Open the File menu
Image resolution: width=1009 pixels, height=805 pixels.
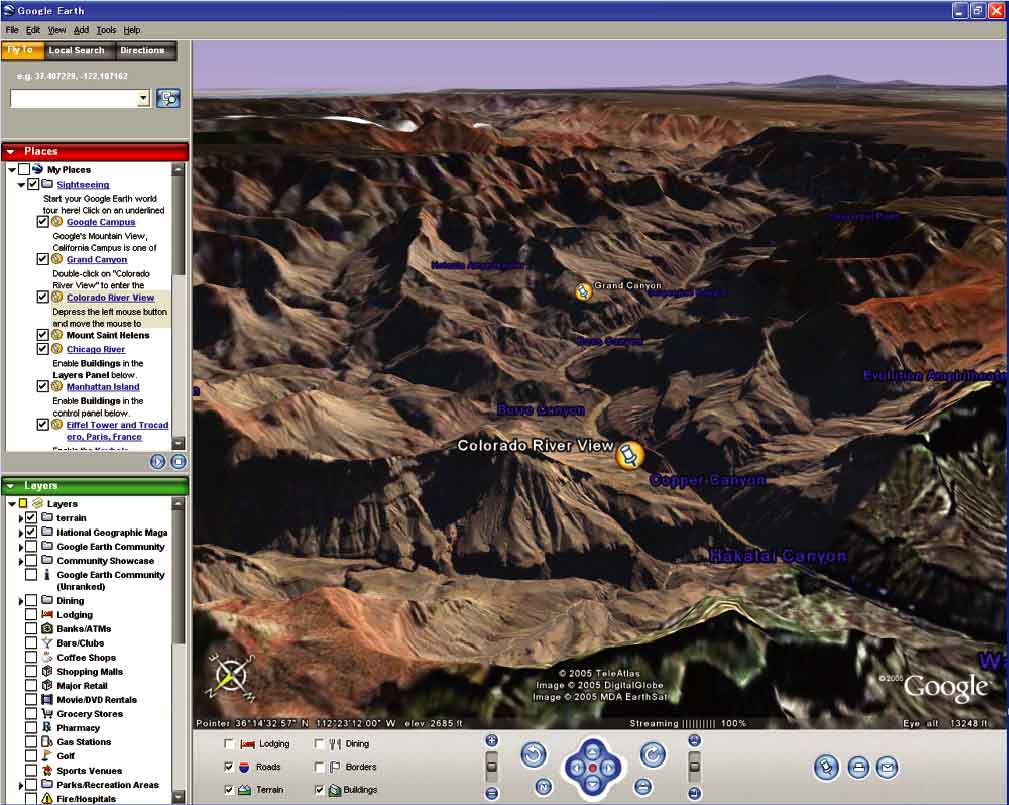12,30
